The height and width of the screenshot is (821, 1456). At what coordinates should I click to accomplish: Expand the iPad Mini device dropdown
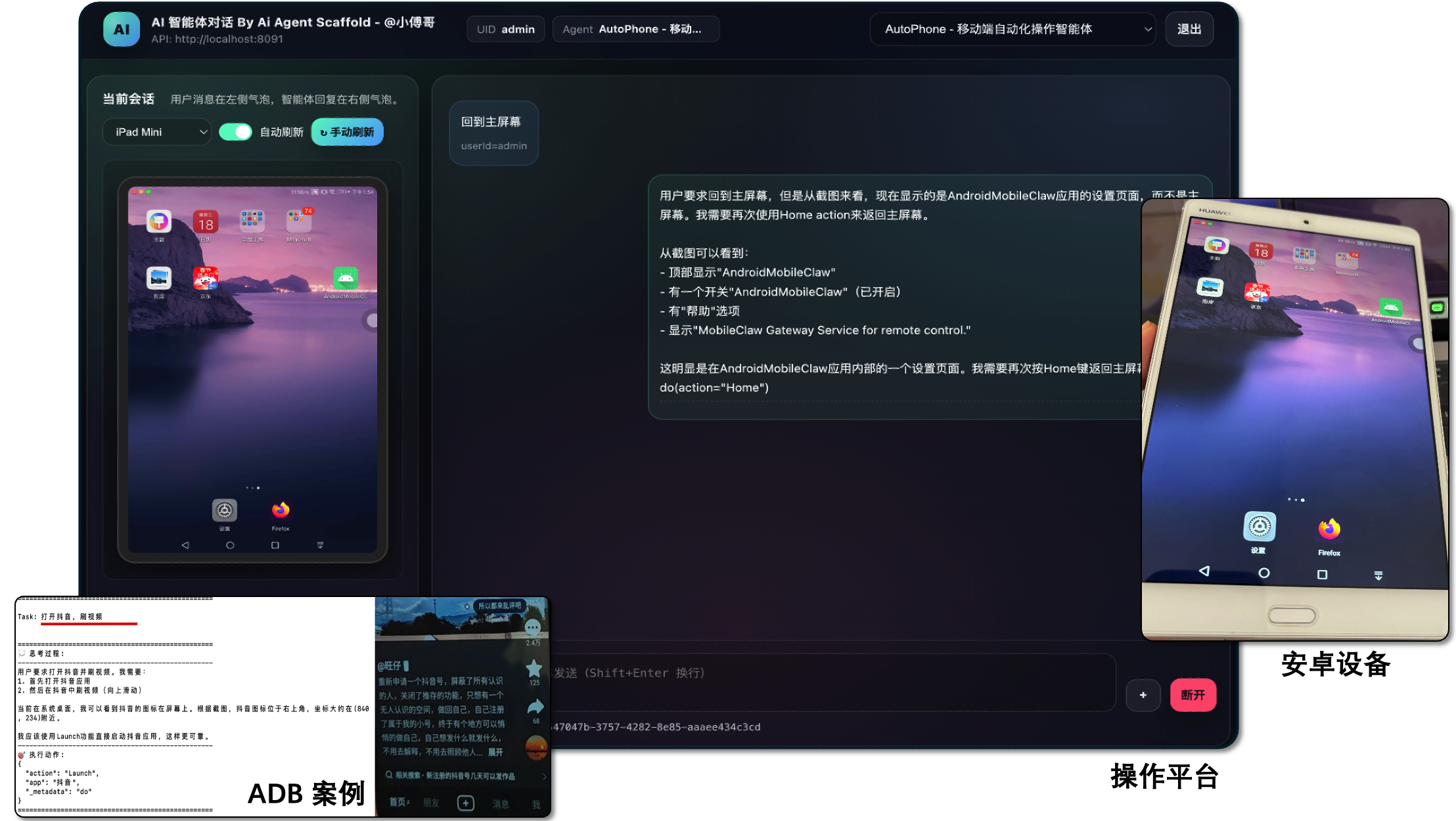click(157, 132)
